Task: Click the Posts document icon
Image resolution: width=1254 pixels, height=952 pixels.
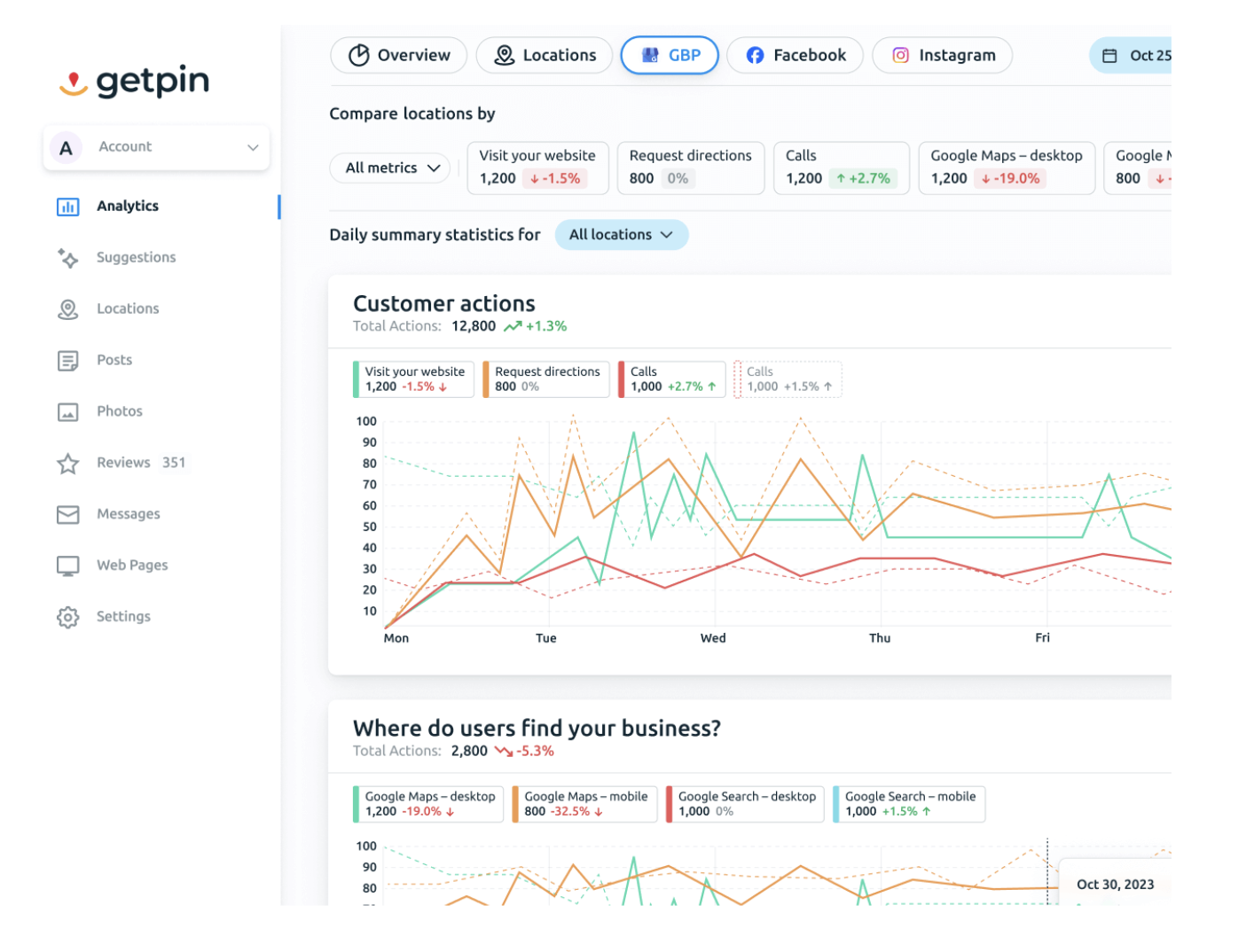Action: click(x=67, y=360)
